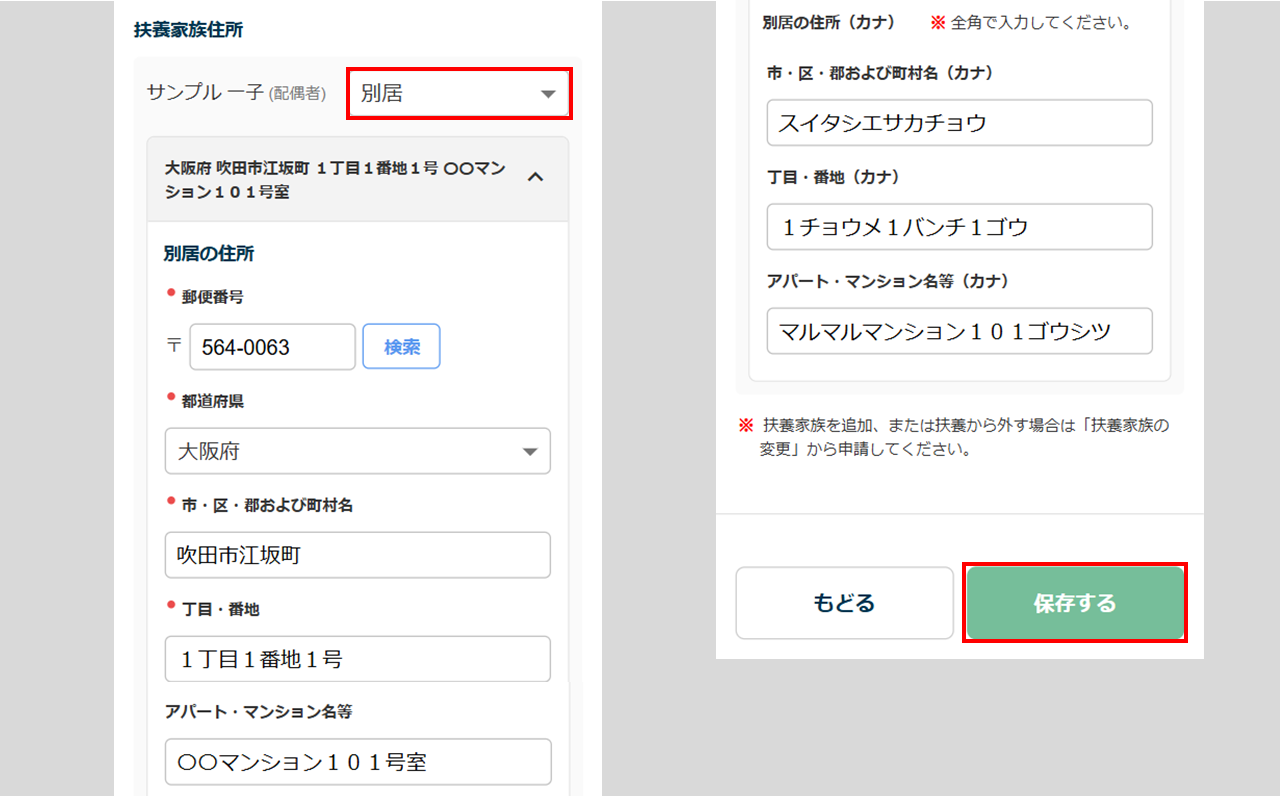Open the 別居 residence status dropdown
Viewport: 1280px width, 796px height.
(458, 94)
